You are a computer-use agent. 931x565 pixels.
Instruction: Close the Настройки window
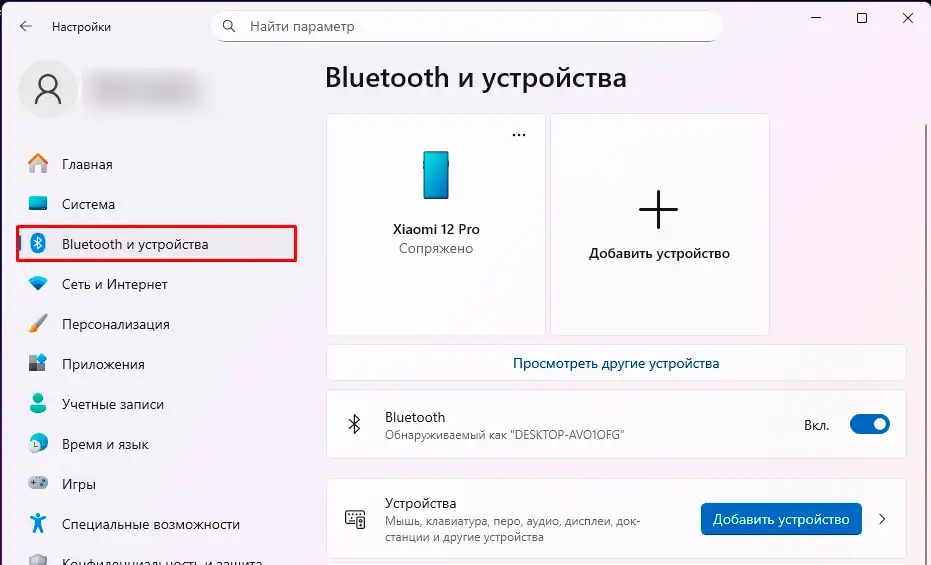(x=907, y=18)
